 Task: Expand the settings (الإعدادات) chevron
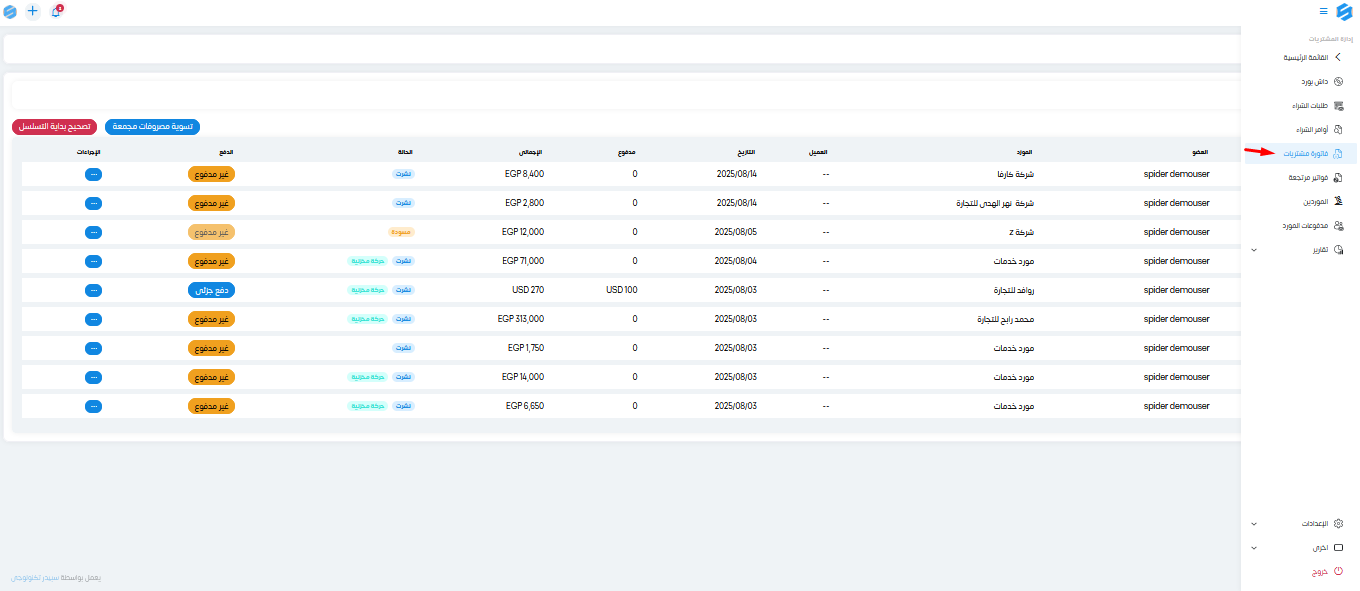coord(1254,523)
